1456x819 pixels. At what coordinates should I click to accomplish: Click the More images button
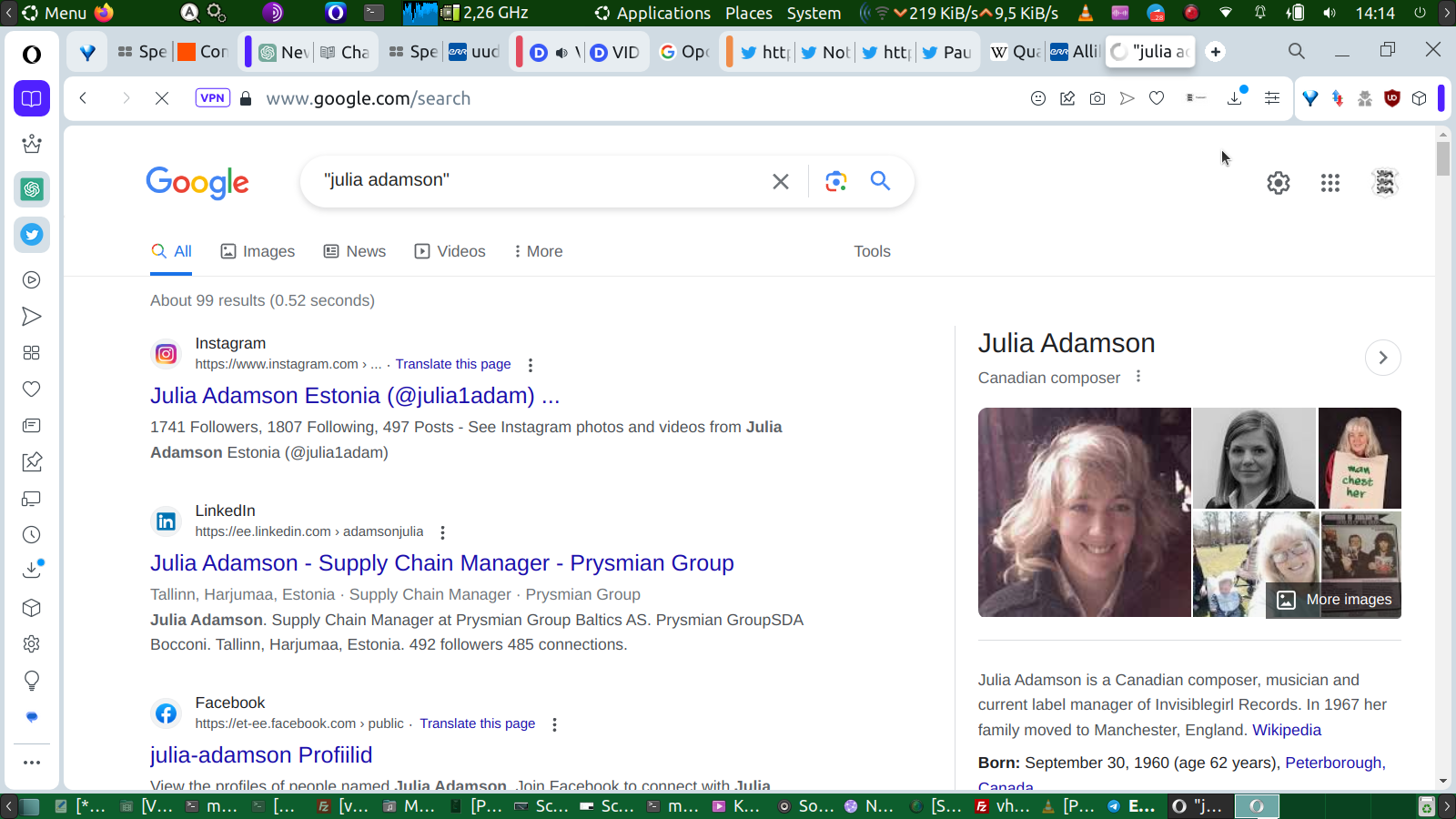point(1334,600)
